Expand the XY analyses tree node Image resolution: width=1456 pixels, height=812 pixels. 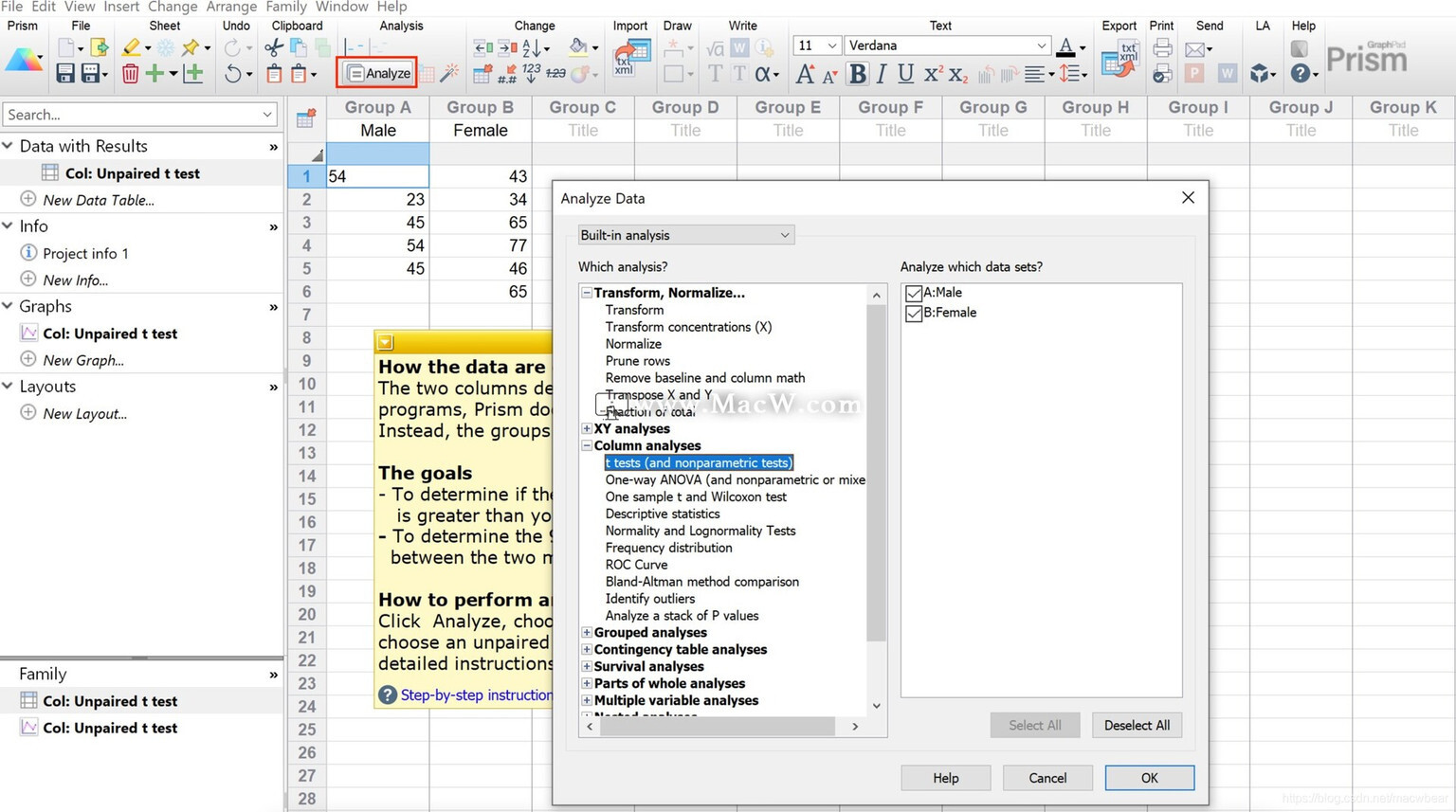coord(587,428)
